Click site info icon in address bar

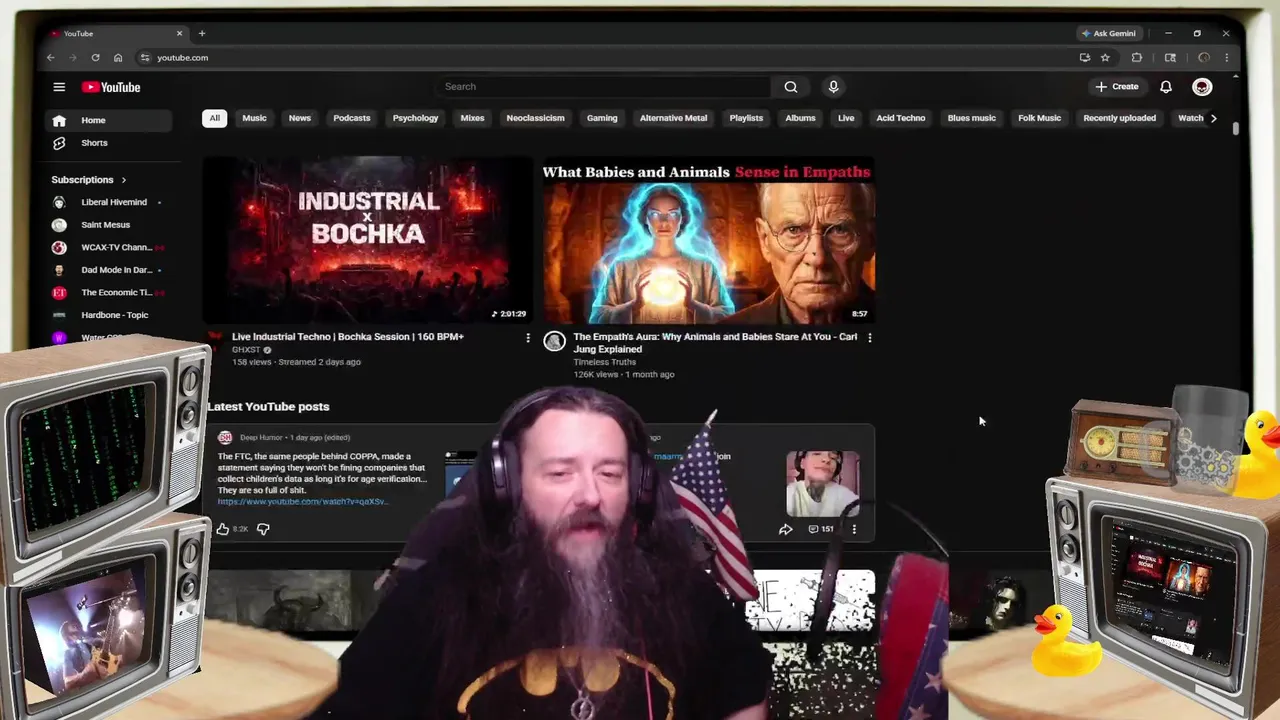click(145, 58)
